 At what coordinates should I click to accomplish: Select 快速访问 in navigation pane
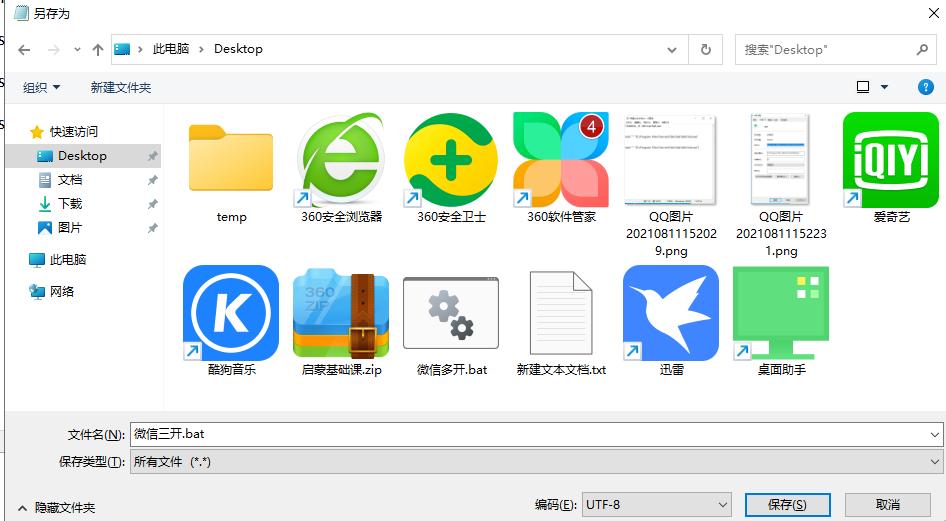pyautogui.click(x=73, y=131)
